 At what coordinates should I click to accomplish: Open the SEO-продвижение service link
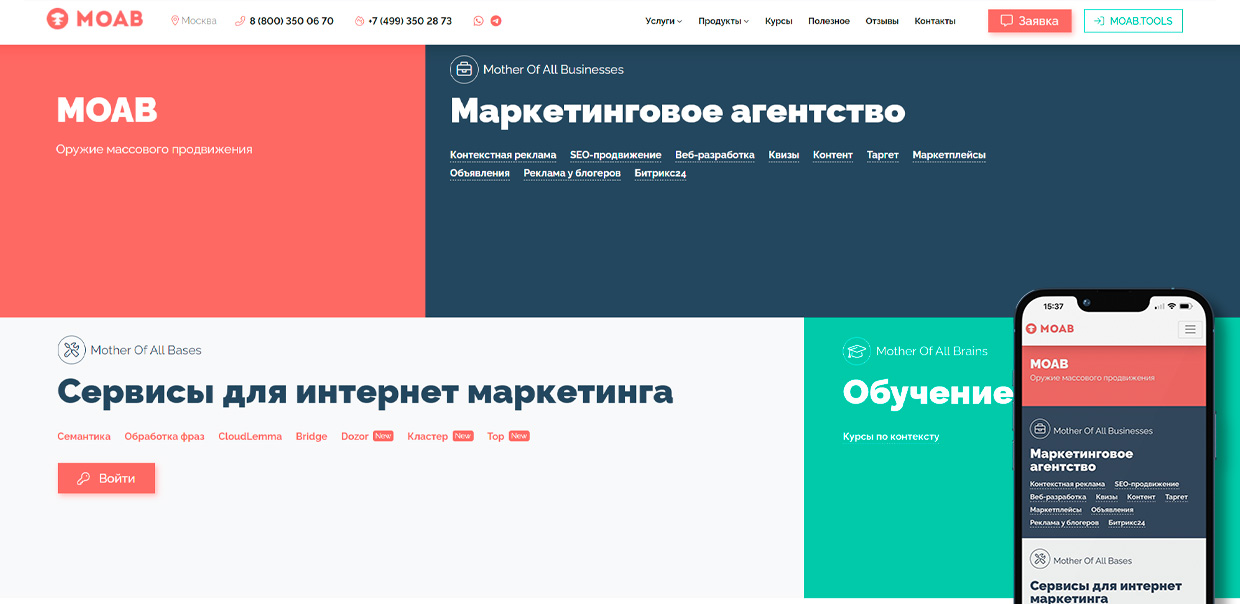[x=616, y=155]
